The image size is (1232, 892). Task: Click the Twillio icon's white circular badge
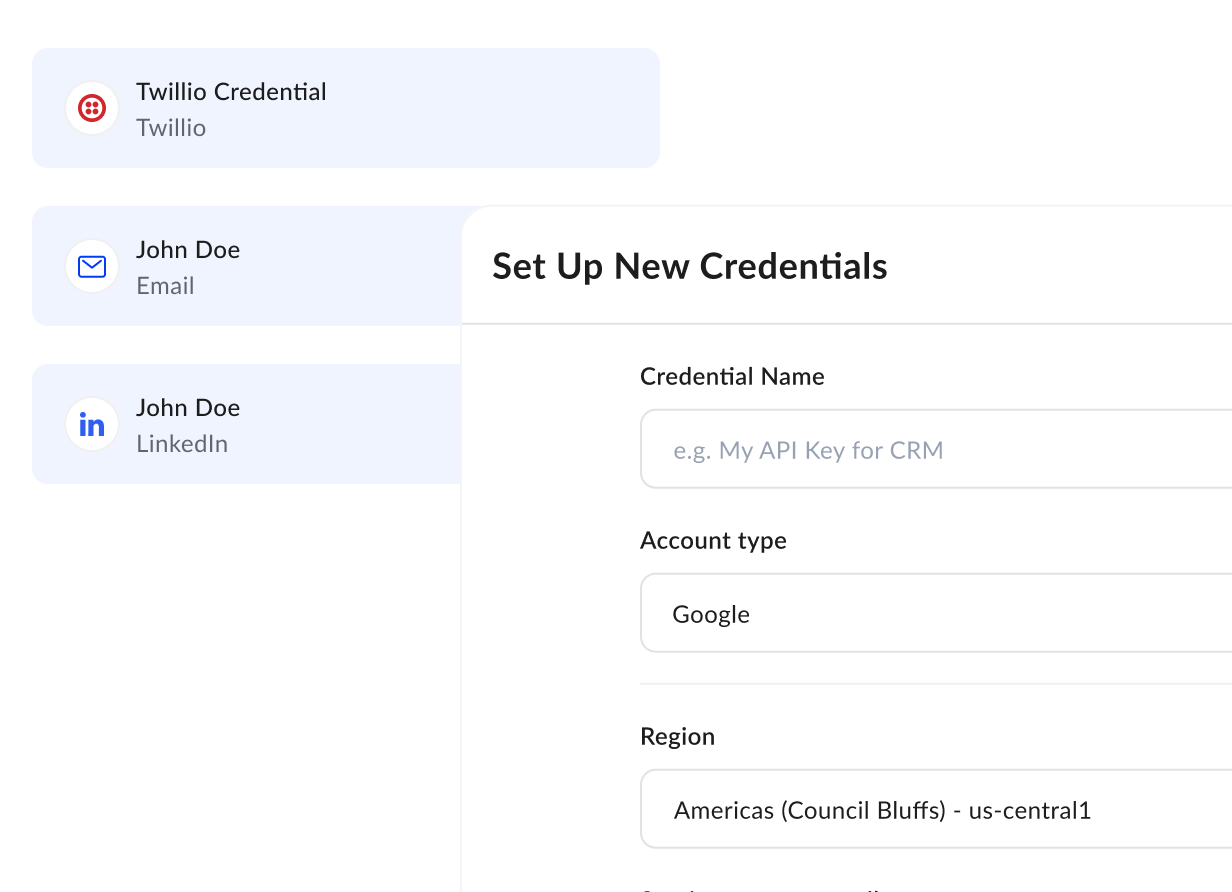click(x=91, y=108)
